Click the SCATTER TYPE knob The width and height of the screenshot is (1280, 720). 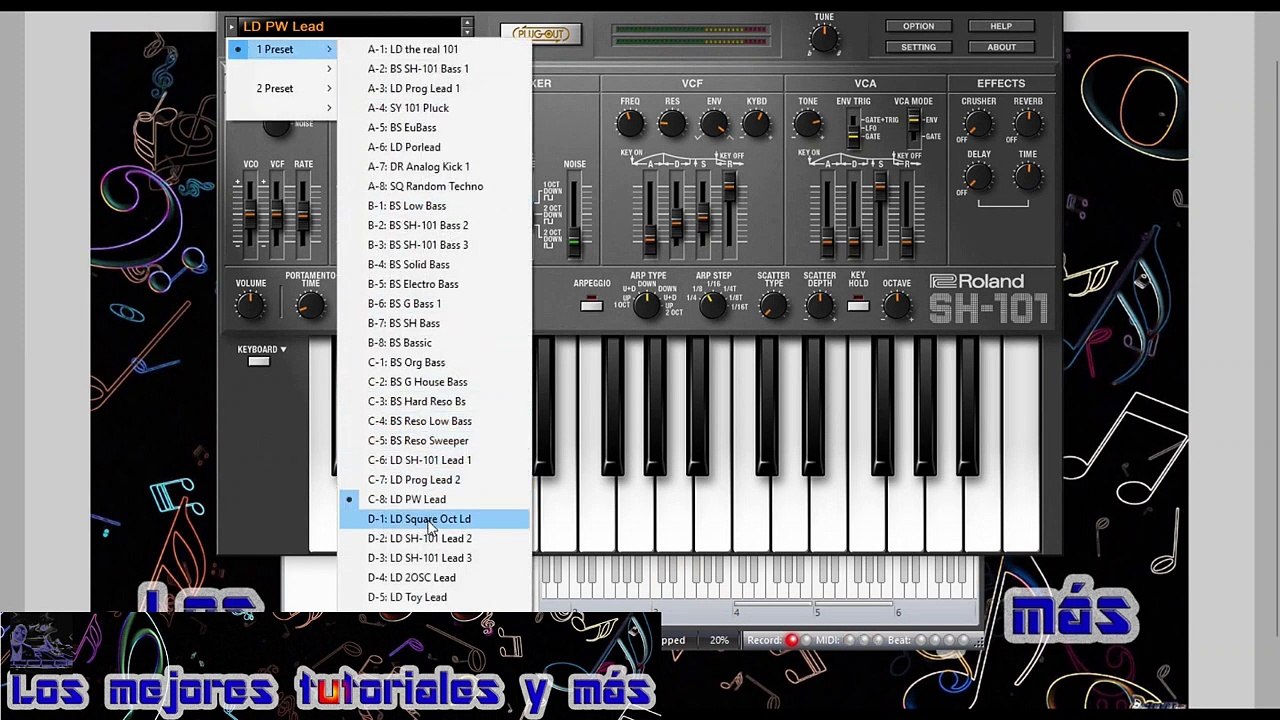tap(773, 306)
